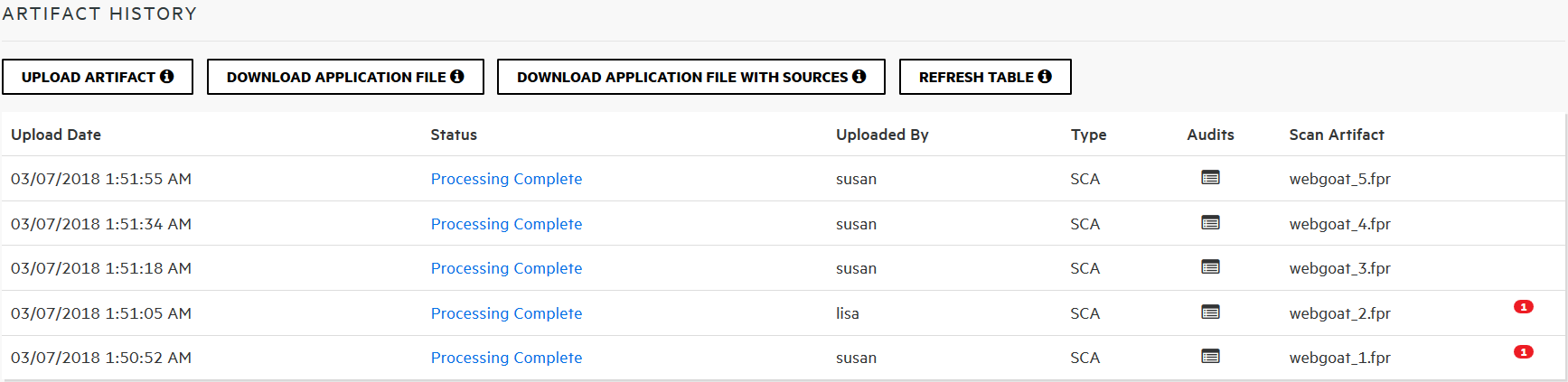Sort by Upload Date column header

[56, 135]
